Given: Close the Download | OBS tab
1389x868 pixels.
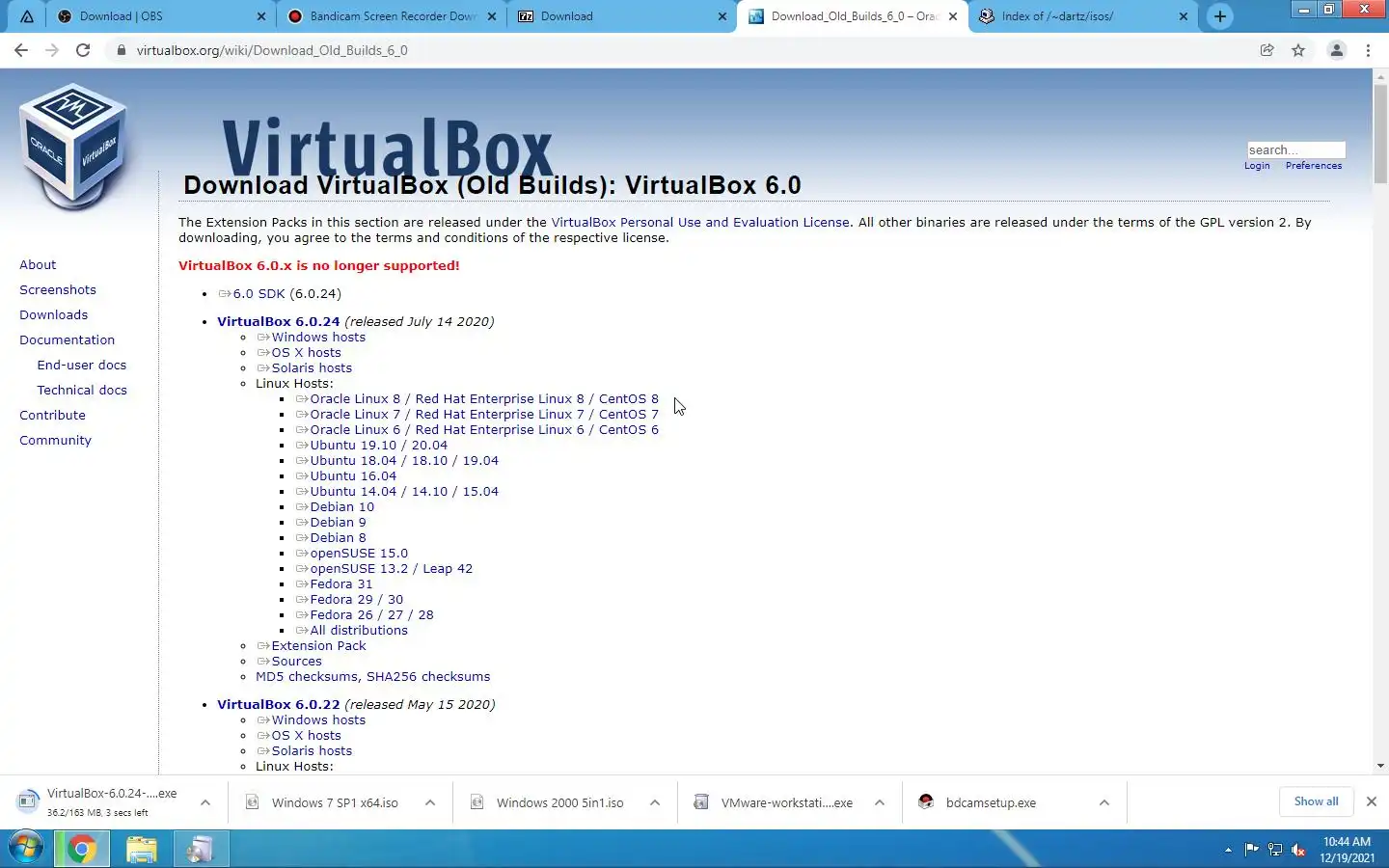Looking at the screenshot, I should pyautogui.click(x=261, y=16).
